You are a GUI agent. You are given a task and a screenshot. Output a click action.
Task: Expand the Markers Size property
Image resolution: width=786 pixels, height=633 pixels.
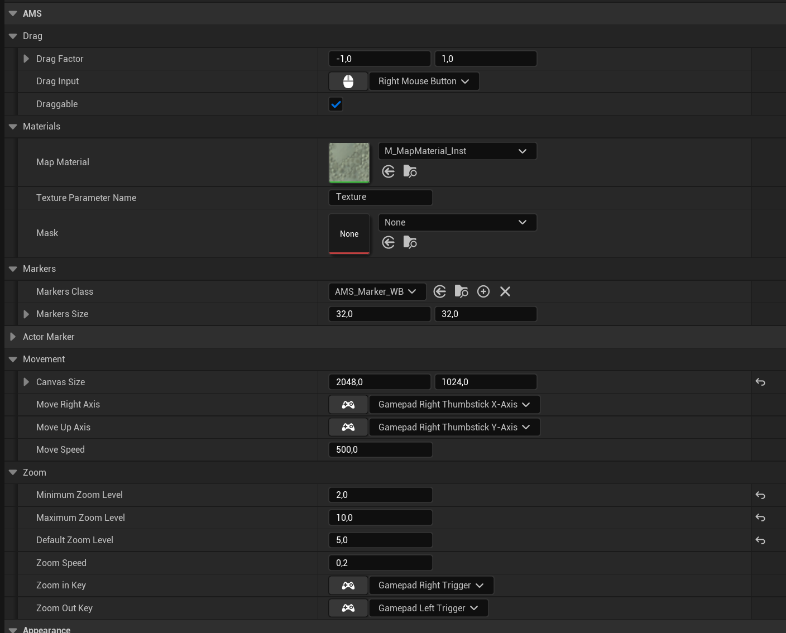[26, 314]
